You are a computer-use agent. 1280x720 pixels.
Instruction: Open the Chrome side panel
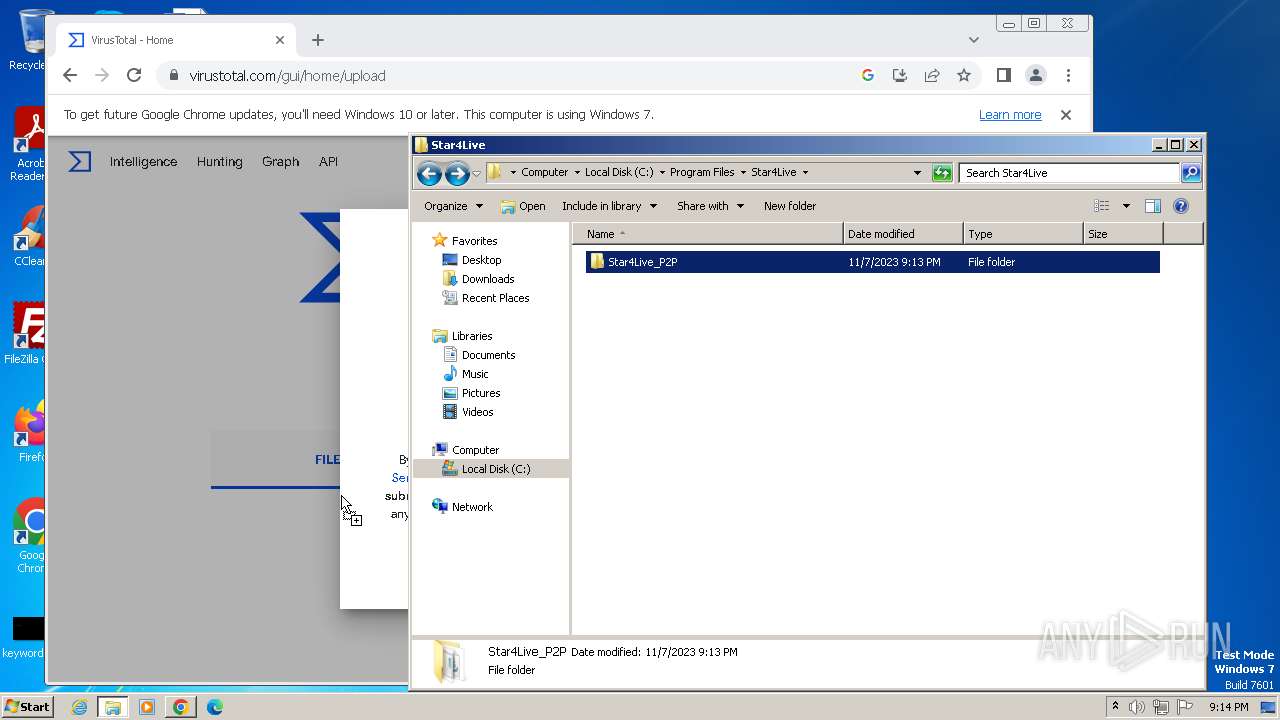tap(1004, 75)
